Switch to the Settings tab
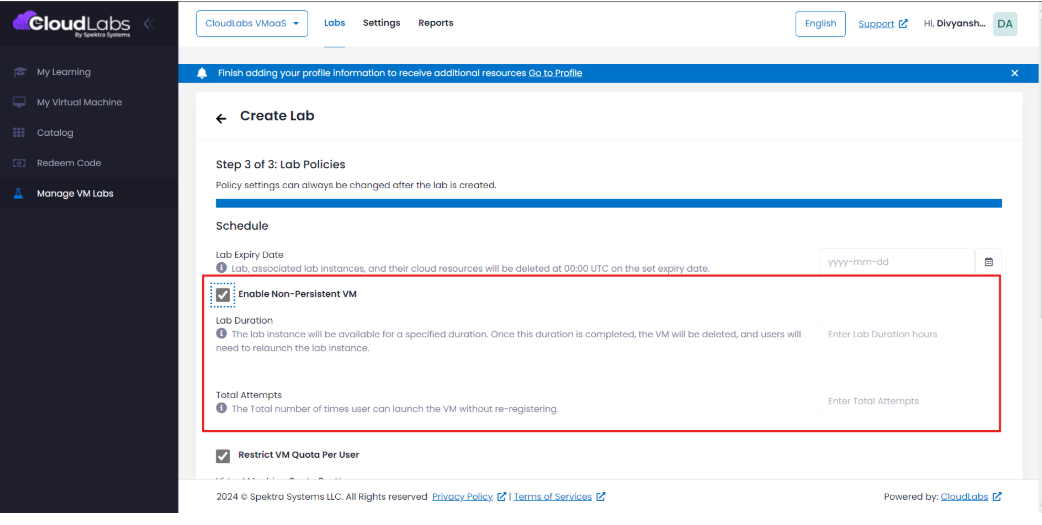Screen dimensions: 1042x525 pyautogui.click(x=381, y=23)
